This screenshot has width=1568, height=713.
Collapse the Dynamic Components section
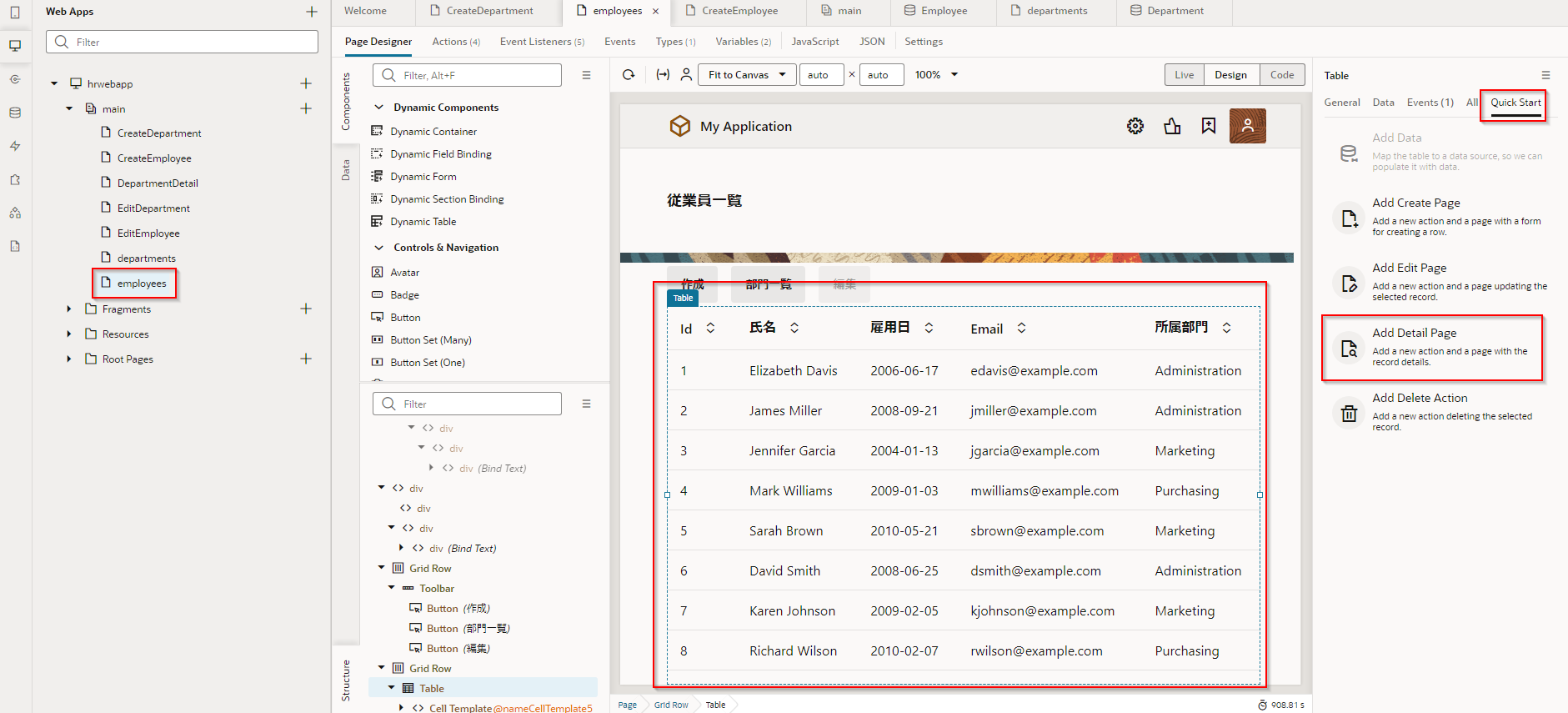click(x=378, y=108)
